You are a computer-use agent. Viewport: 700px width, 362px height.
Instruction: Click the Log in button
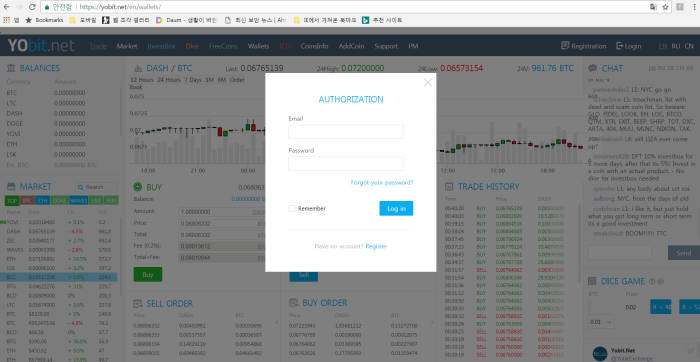(396, 208)
